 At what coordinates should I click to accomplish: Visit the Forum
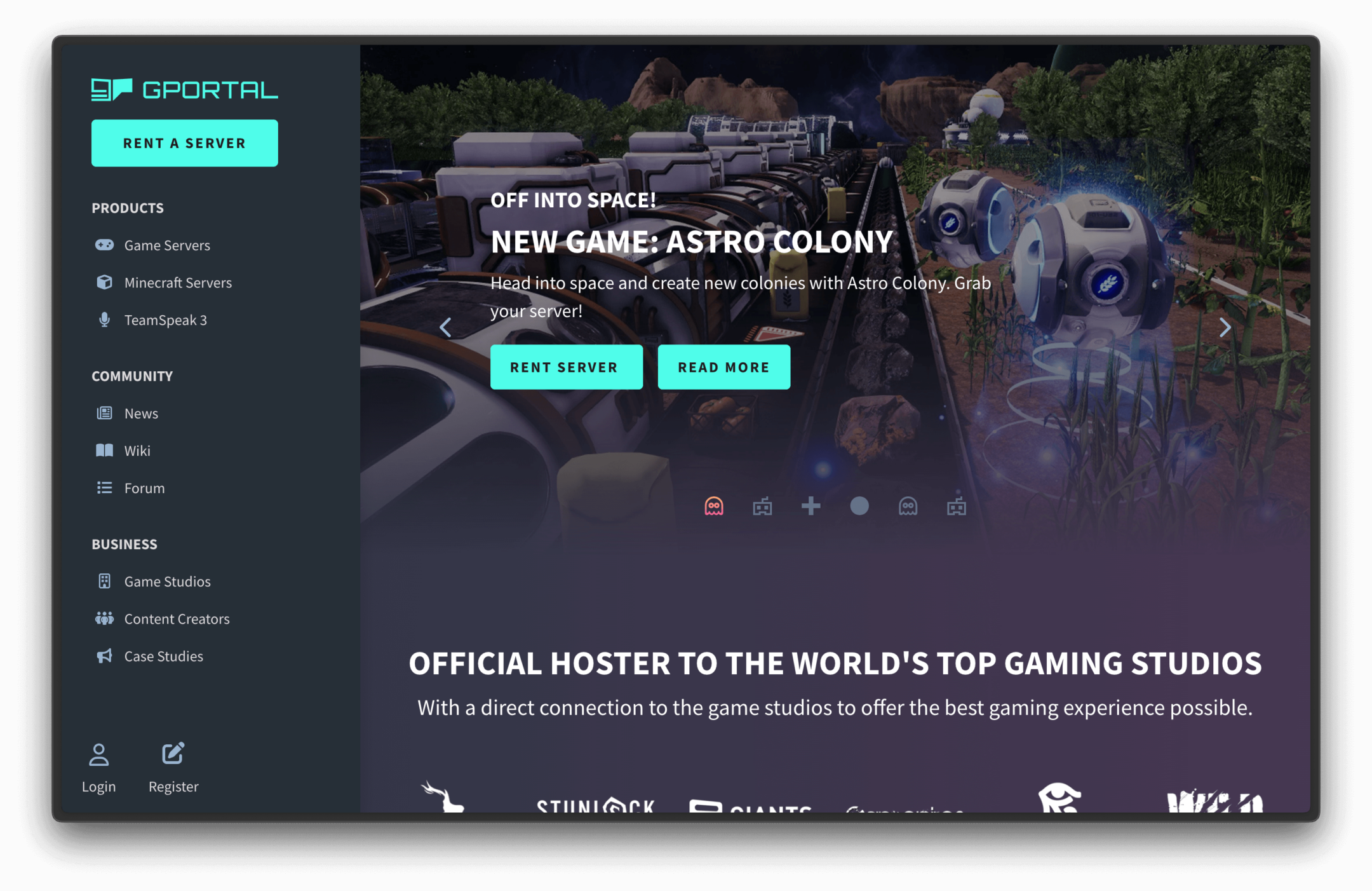point(144,488)
